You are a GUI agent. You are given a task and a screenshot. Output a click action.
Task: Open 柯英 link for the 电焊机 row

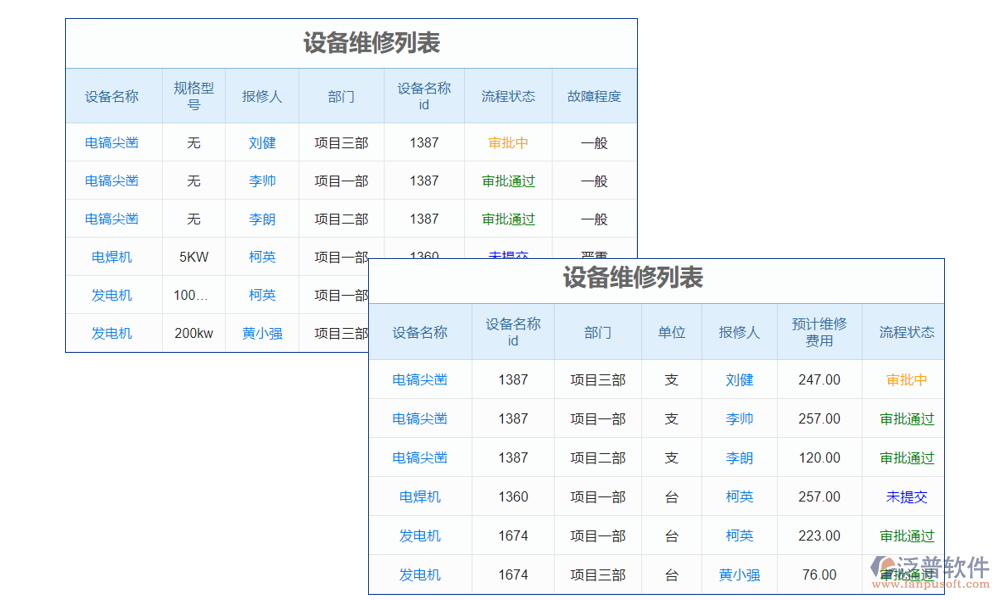[x=739, y=497]
